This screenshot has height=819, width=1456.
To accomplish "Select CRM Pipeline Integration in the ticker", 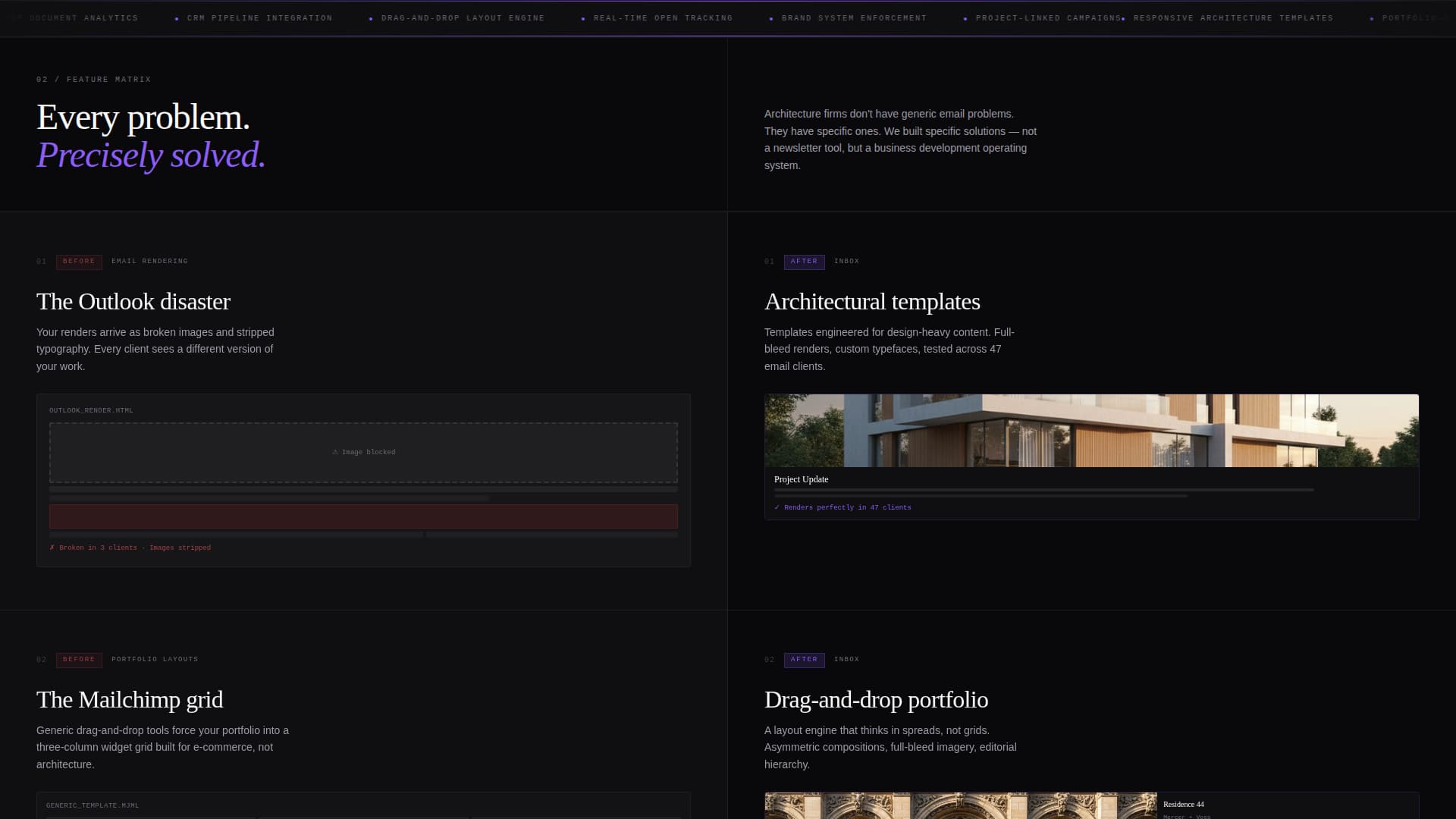I will (259, 18).
